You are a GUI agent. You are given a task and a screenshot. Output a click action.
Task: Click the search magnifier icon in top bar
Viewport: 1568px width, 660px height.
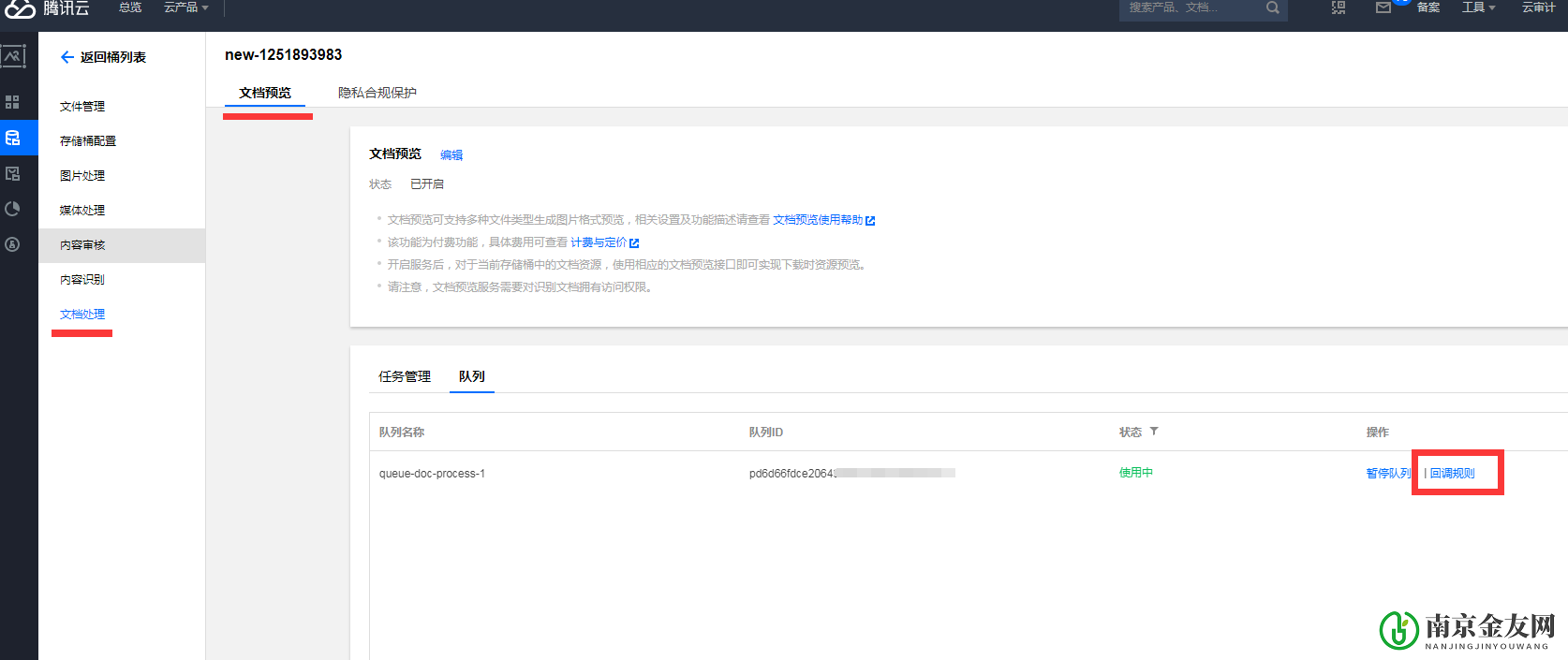[1272, 8]
